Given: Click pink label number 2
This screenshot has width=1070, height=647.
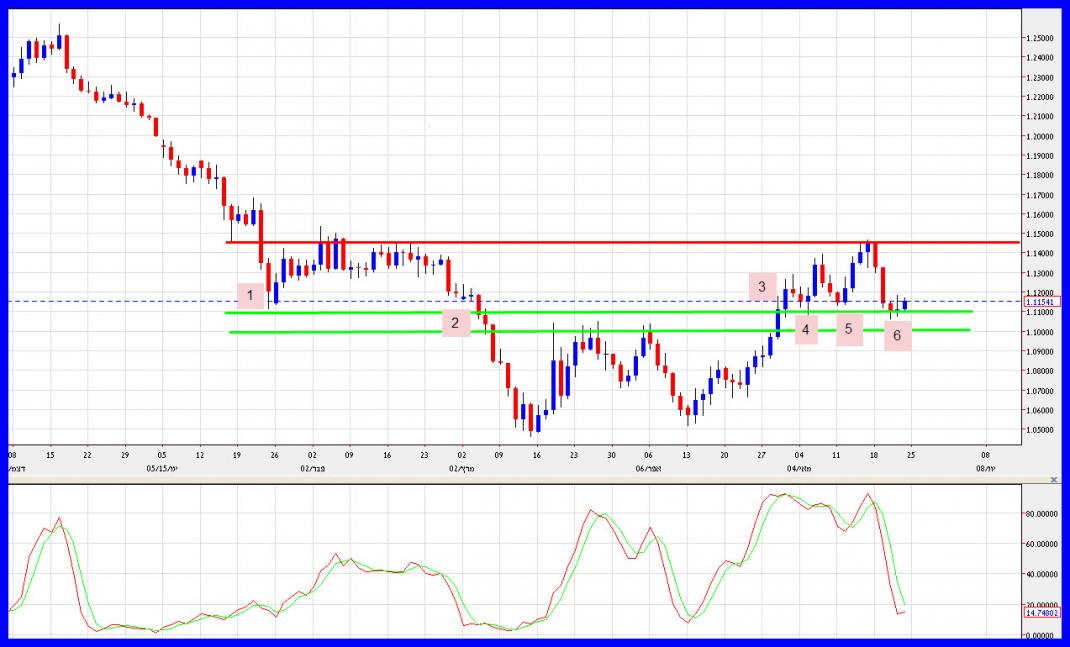Looking at the screenshot, I should point(455,322).
